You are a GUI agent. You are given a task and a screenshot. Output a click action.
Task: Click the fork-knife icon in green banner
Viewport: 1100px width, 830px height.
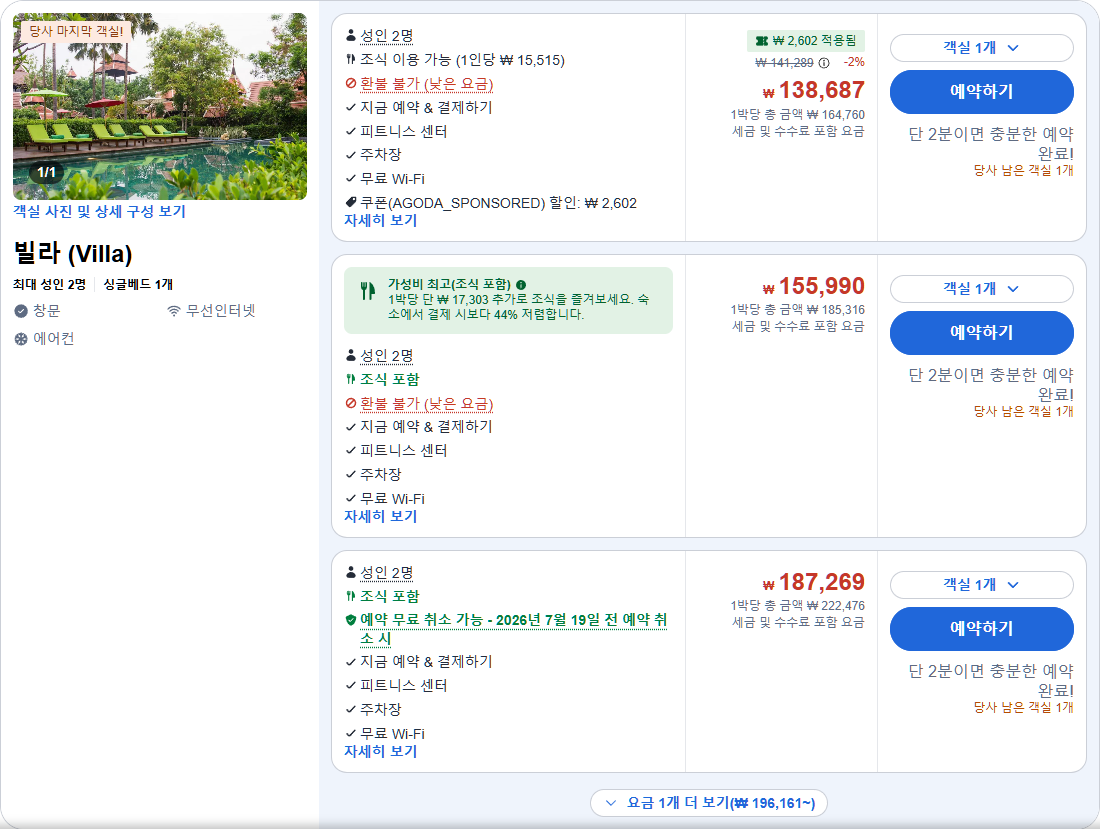click(x=368, y=290)
